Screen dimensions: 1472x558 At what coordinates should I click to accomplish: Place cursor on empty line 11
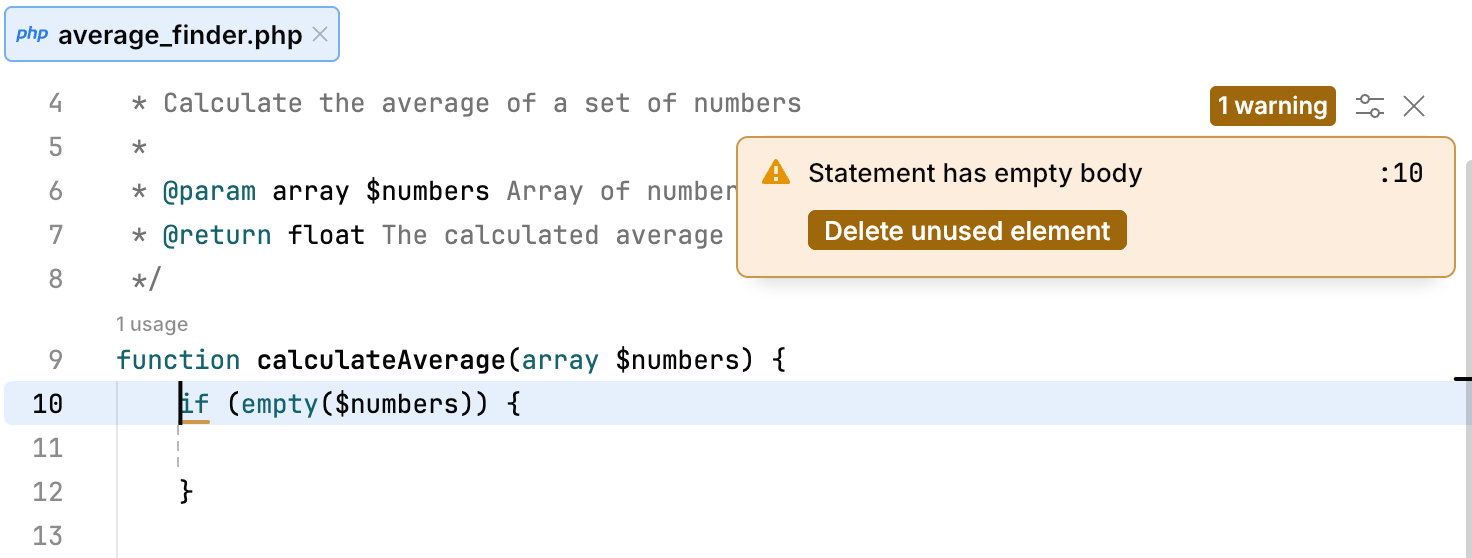coord(400,448)
